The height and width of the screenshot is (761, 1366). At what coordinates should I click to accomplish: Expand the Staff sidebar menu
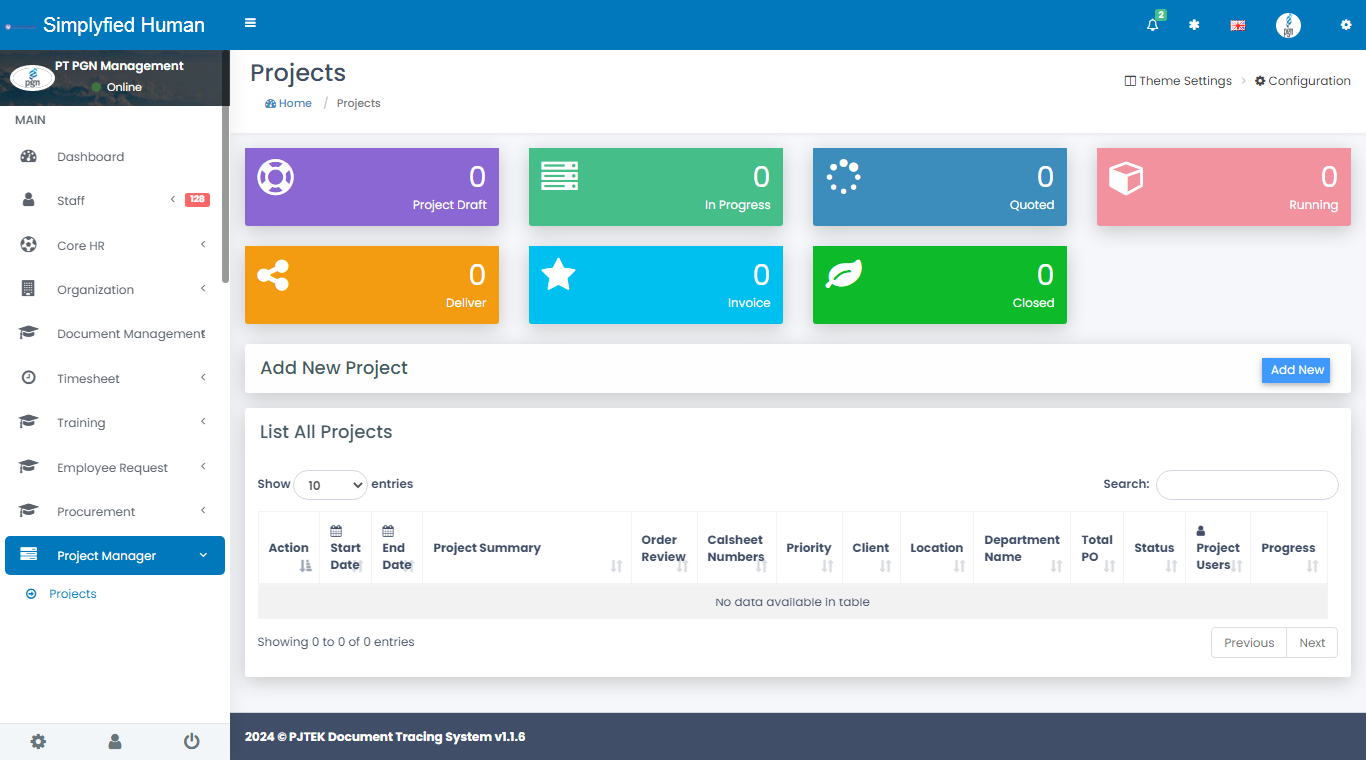[71, 201]
